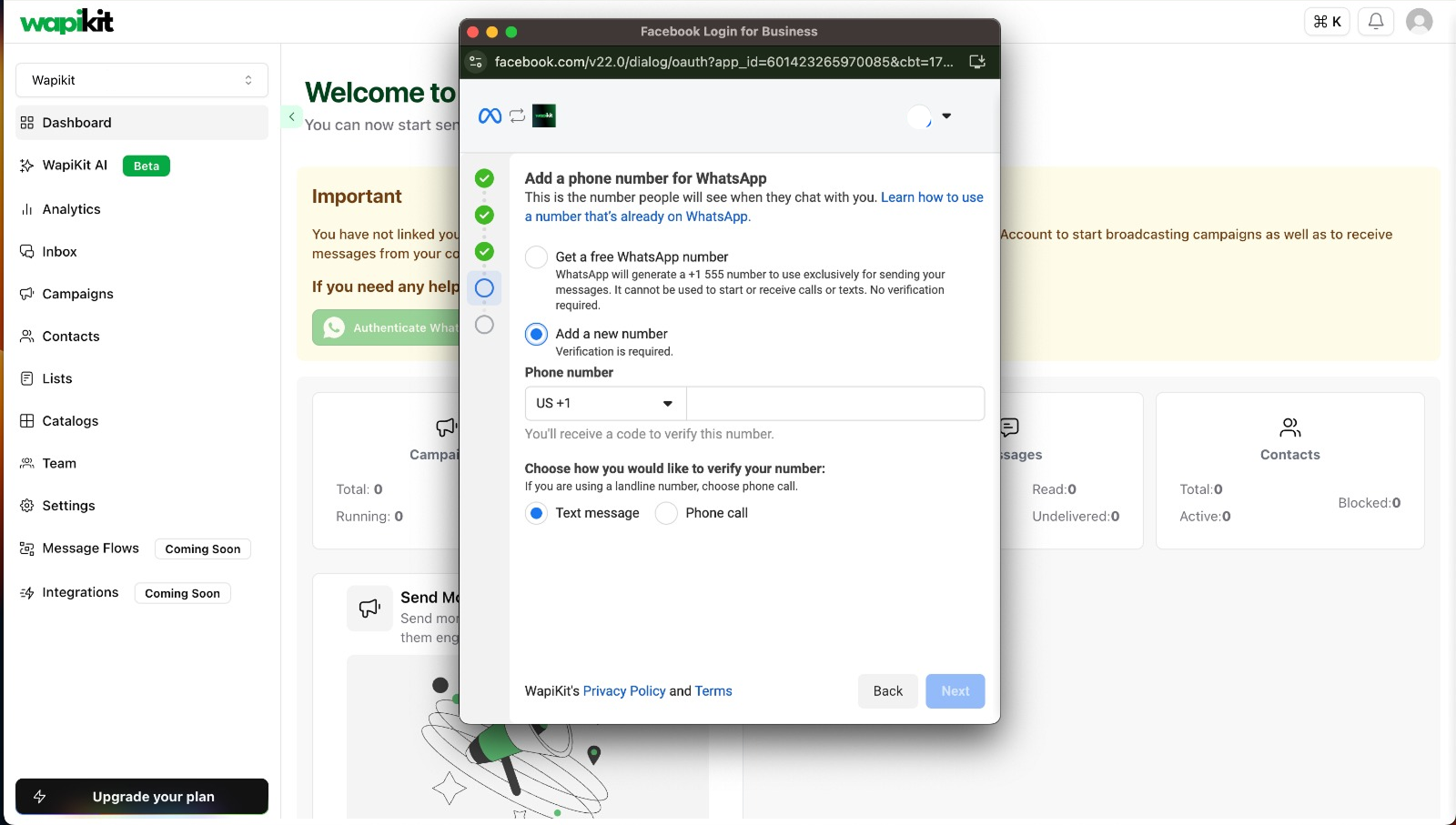Click Coming Soon badge next to Message Flows
This screenshot has height=825, width=1456.
pyautogui.click(x=203, y=549)
